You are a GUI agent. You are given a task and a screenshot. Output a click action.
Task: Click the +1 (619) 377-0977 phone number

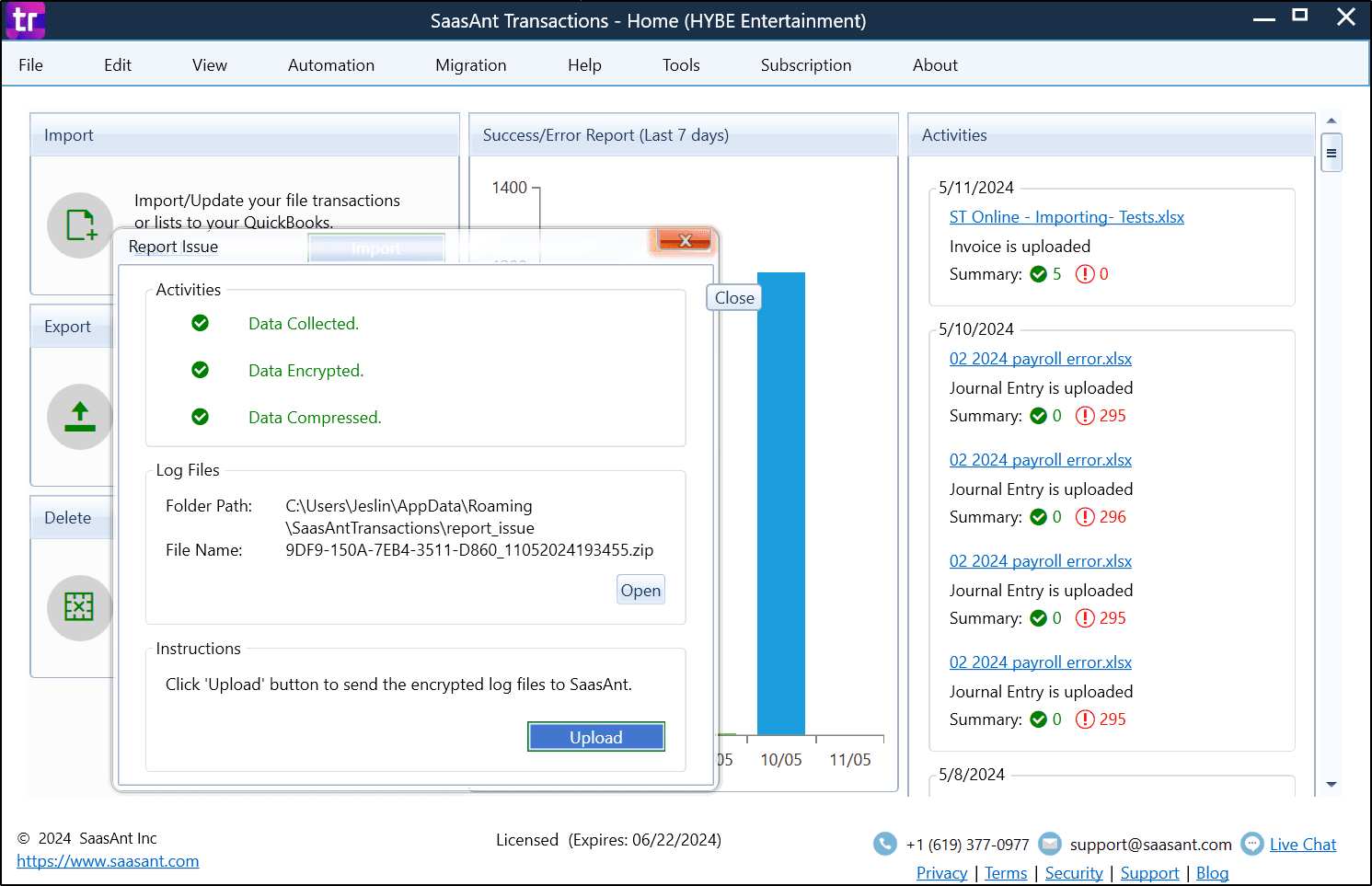click(x=968, y=845)
